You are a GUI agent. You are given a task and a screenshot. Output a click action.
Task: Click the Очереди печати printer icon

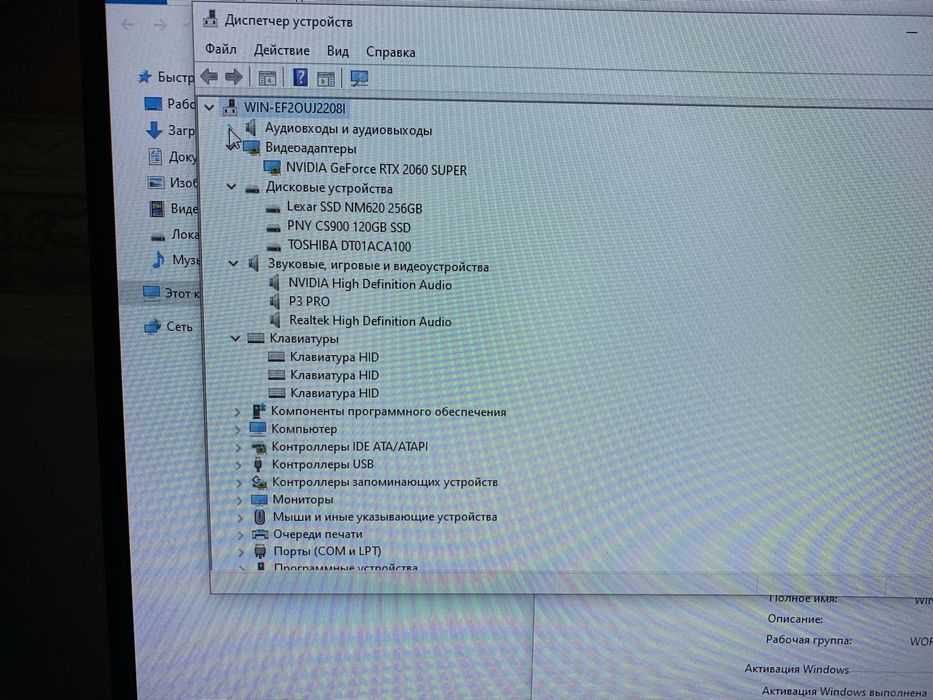click(260, 534)
